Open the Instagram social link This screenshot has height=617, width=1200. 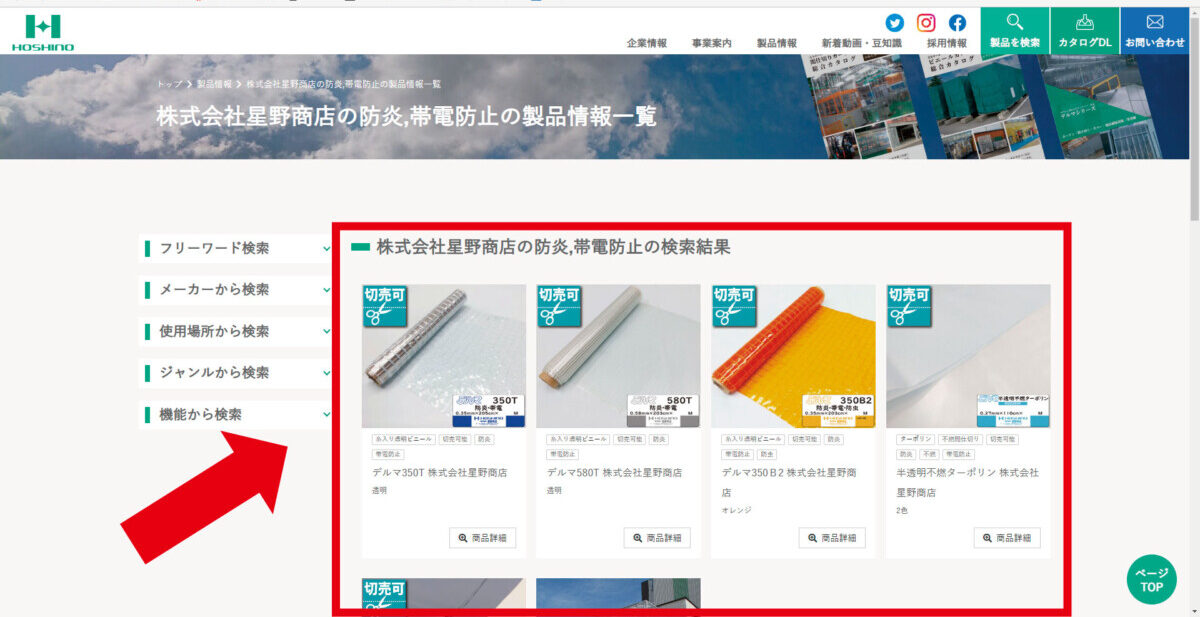coord(926,22)
